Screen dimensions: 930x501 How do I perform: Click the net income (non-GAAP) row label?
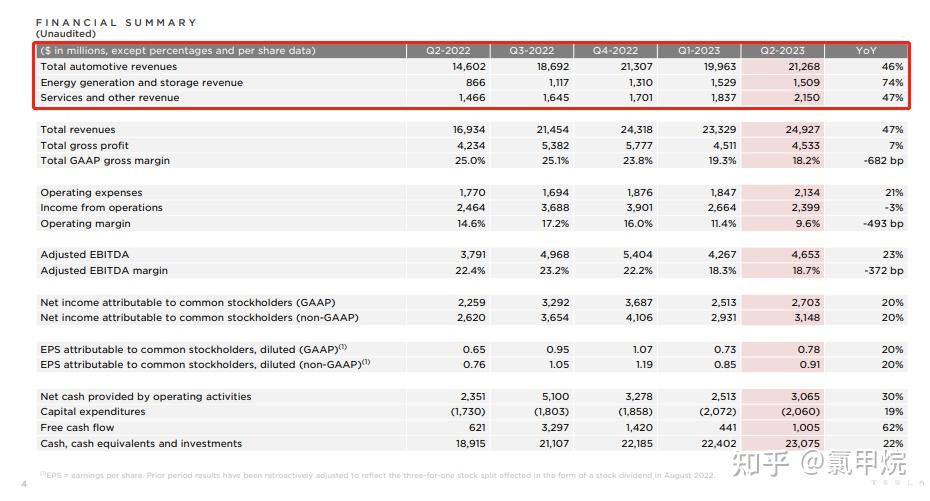coord(199,318)
